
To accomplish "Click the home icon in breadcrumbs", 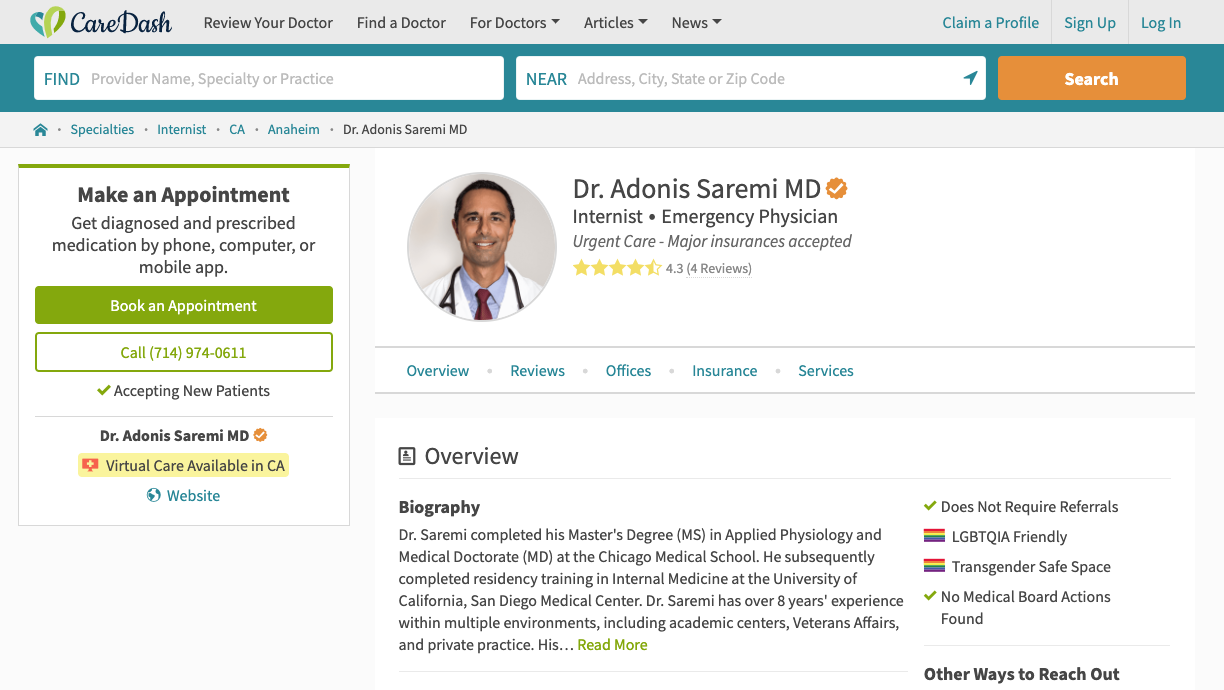I will coord(41,130).
